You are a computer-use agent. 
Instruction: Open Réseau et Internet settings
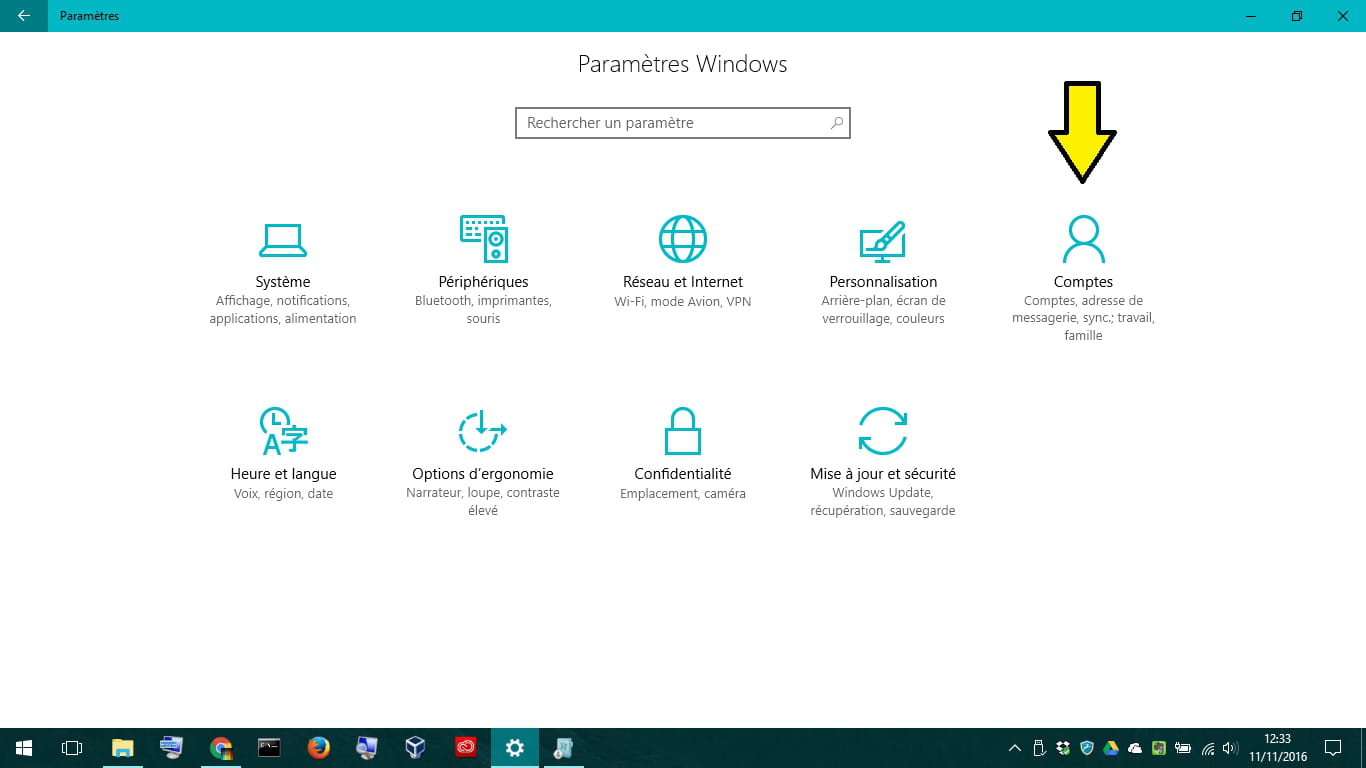[x=683, y=262]
